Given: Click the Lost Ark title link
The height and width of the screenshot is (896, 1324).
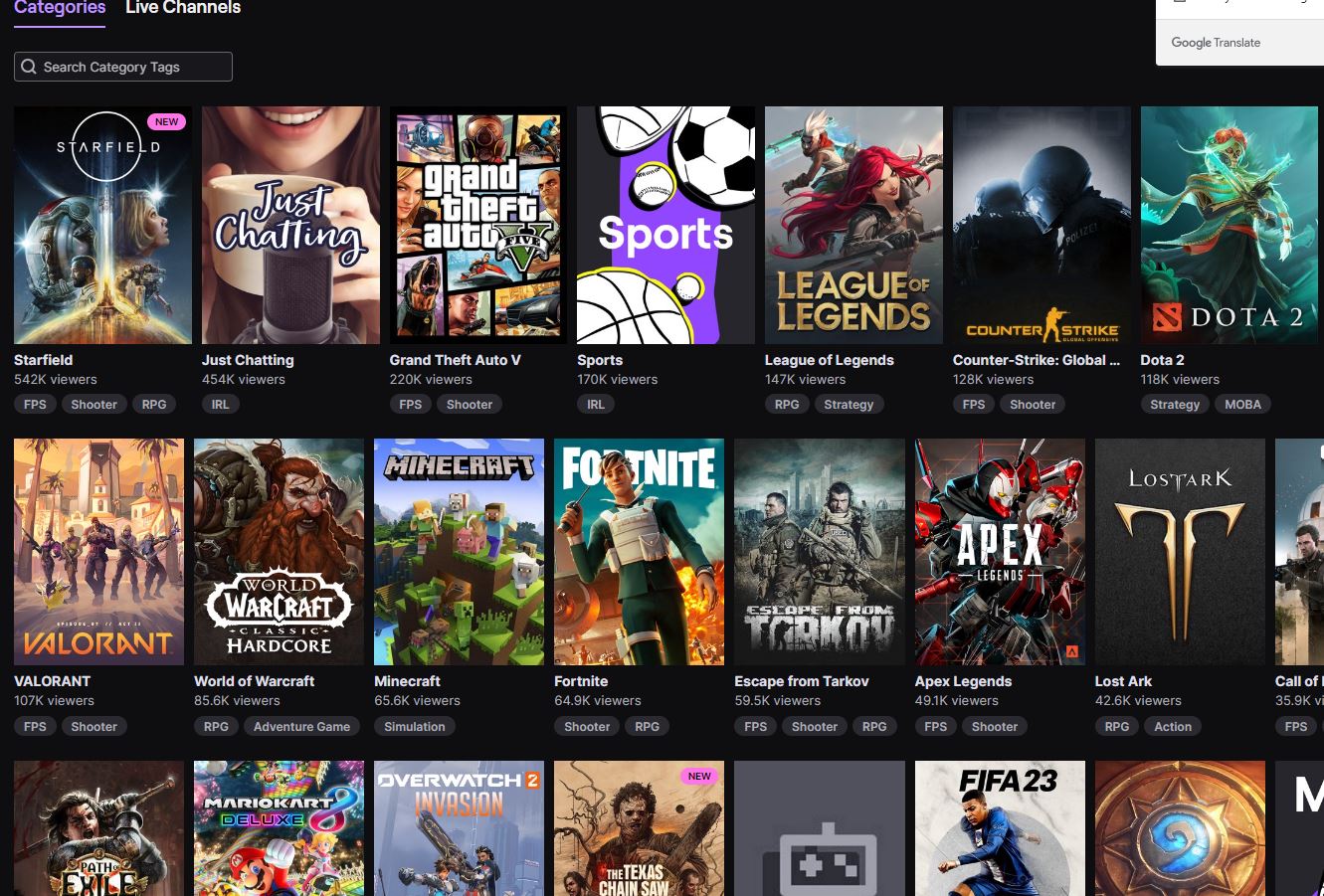Looking at the screenshot, I should coord(1124,681).
